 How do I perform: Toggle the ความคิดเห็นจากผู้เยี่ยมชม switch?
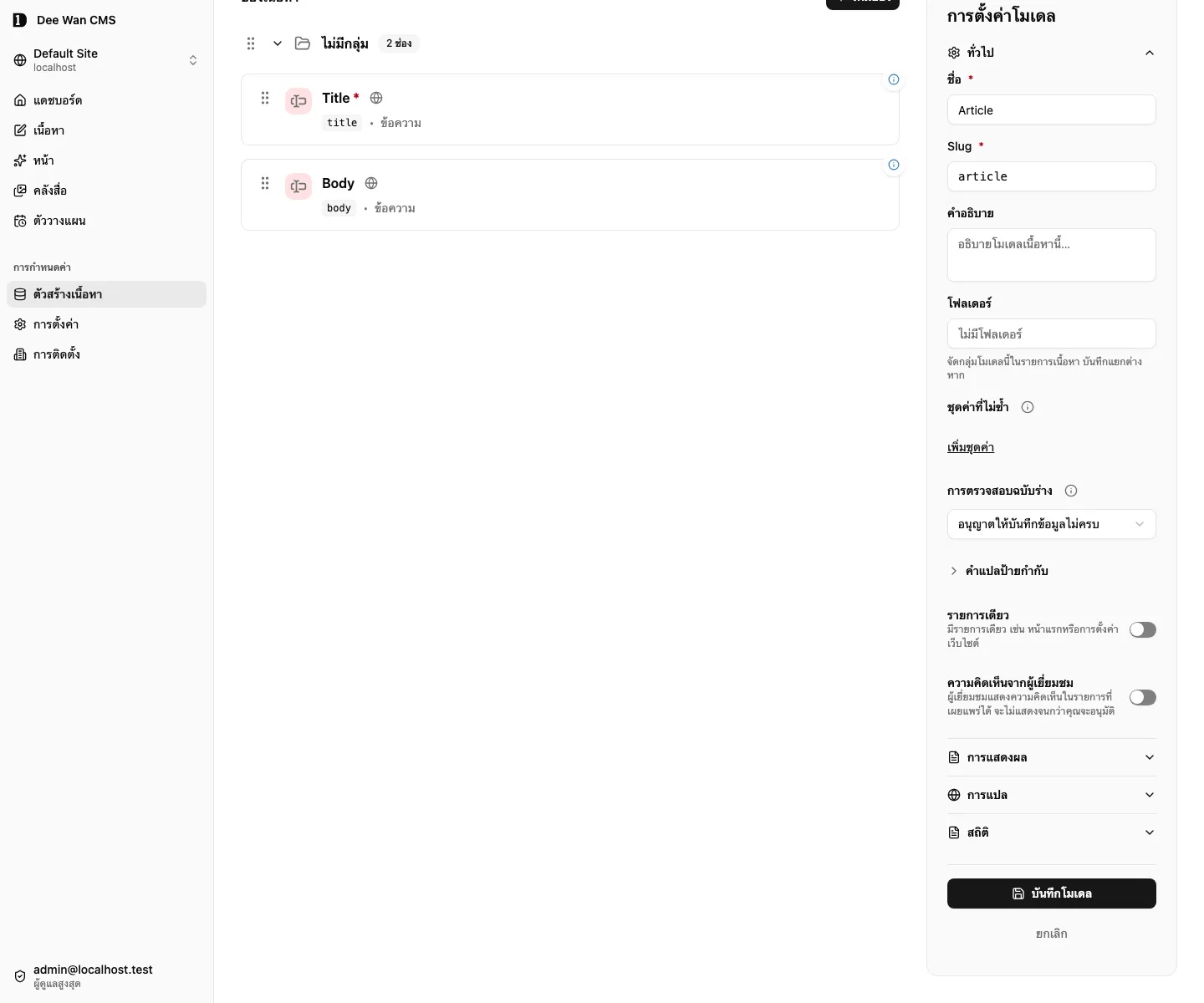pos(1143,697)
